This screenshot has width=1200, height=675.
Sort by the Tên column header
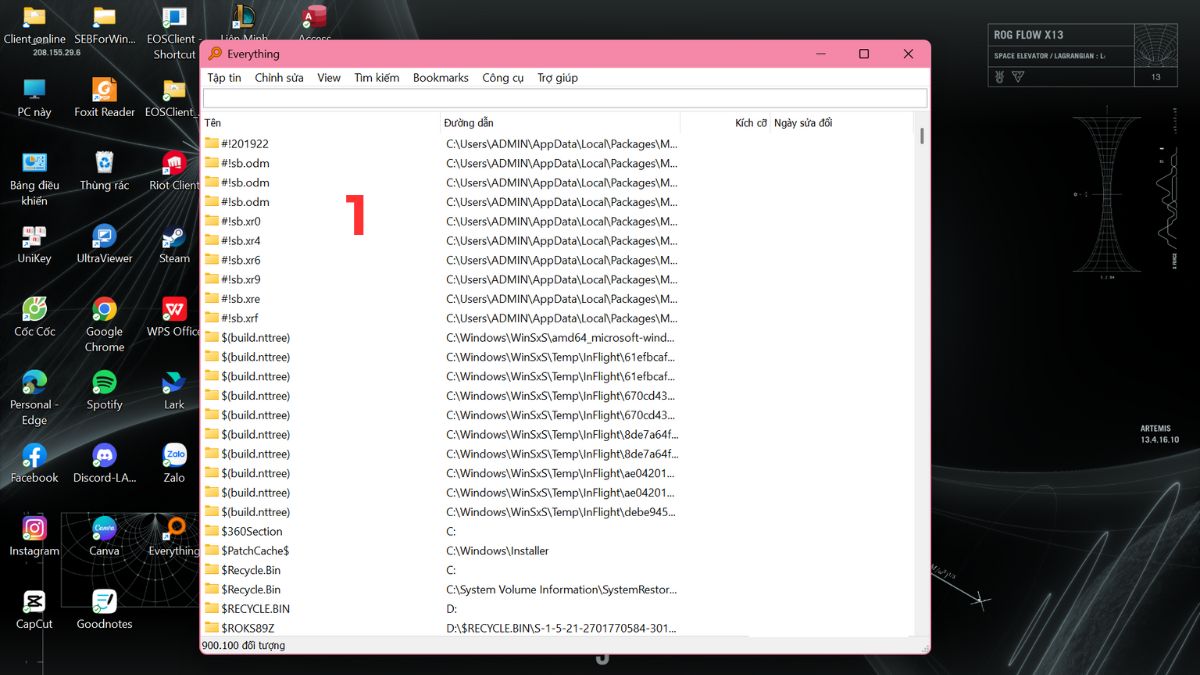(x=322, y=123)
